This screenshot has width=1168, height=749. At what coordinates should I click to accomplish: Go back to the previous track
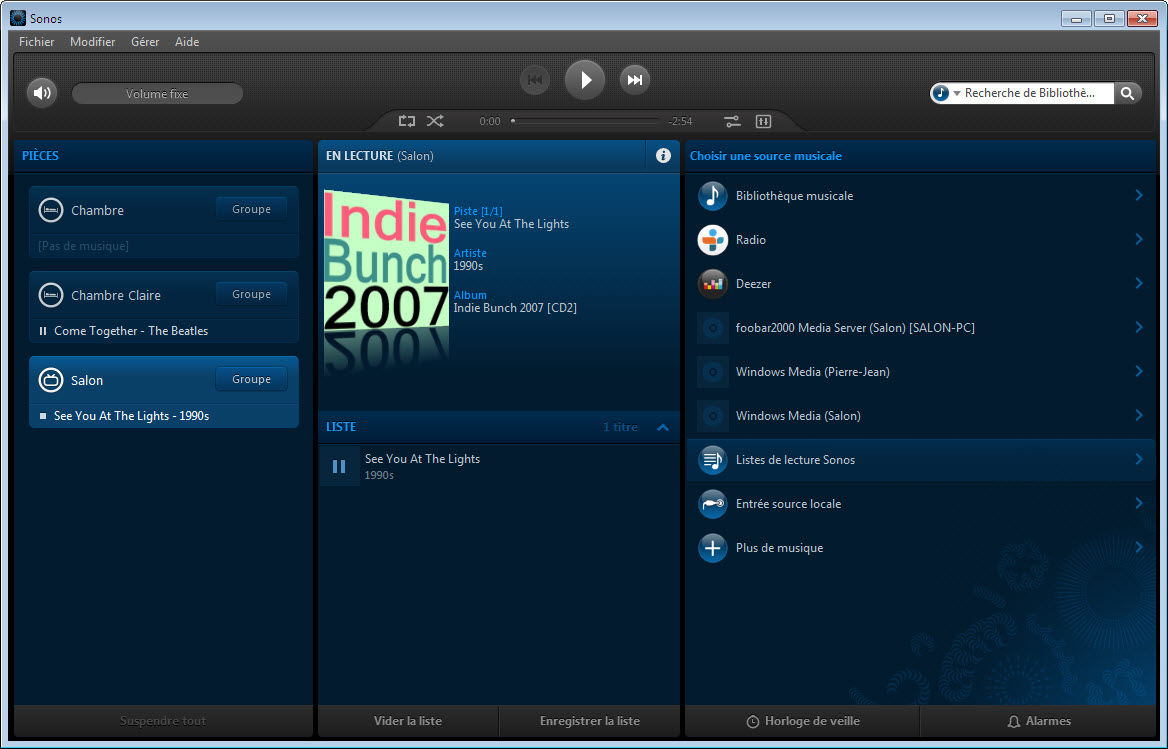tap(535, 80)
